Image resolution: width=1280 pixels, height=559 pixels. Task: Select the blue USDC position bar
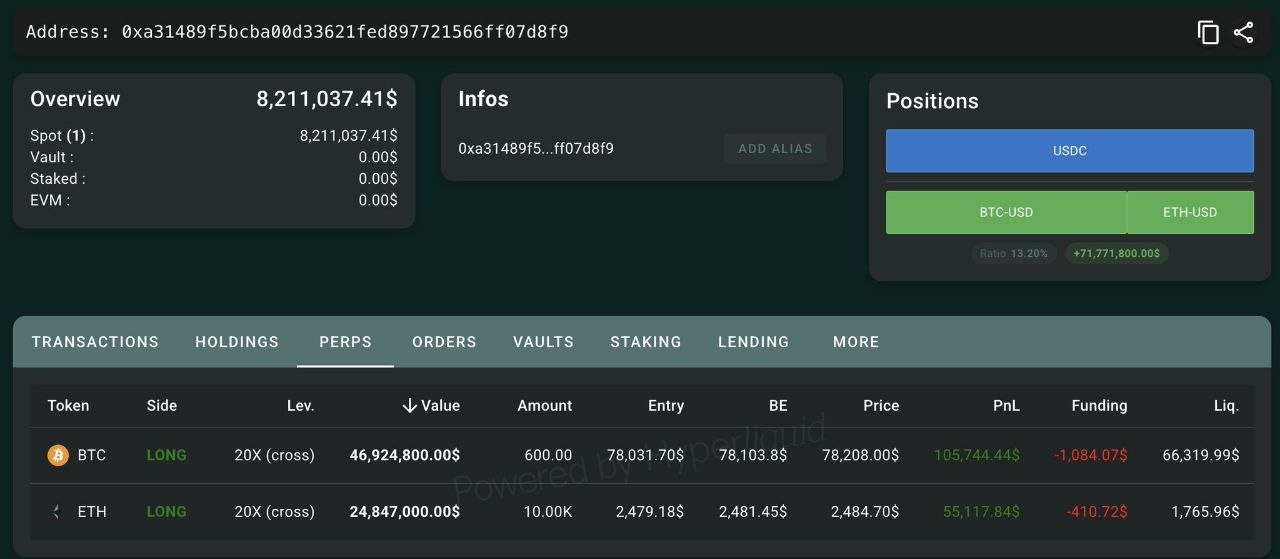coord(1070,151)
